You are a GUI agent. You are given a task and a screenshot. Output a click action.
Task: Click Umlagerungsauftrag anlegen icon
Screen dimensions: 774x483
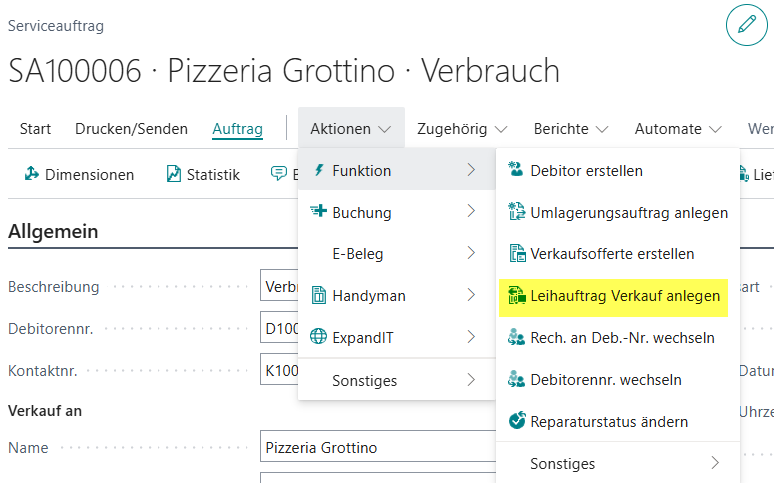[x=517, y=212]
